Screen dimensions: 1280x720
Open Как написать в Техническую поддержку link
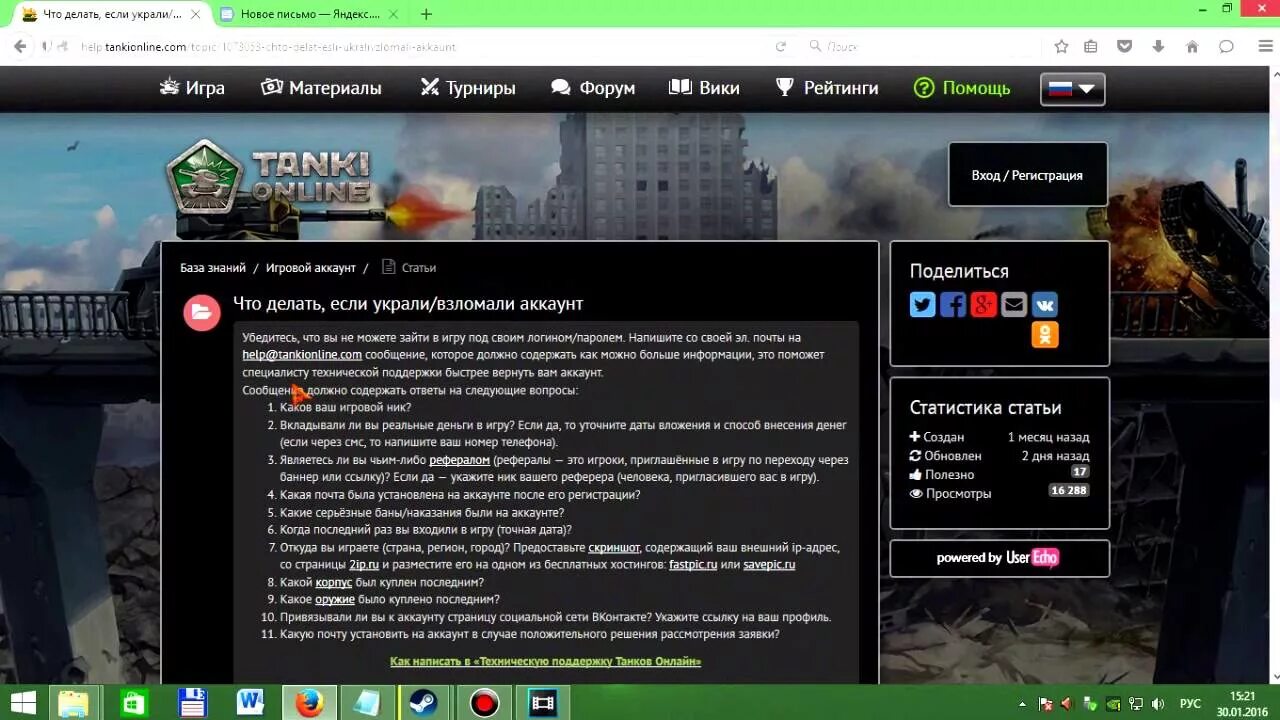click(x=545, y=661)
